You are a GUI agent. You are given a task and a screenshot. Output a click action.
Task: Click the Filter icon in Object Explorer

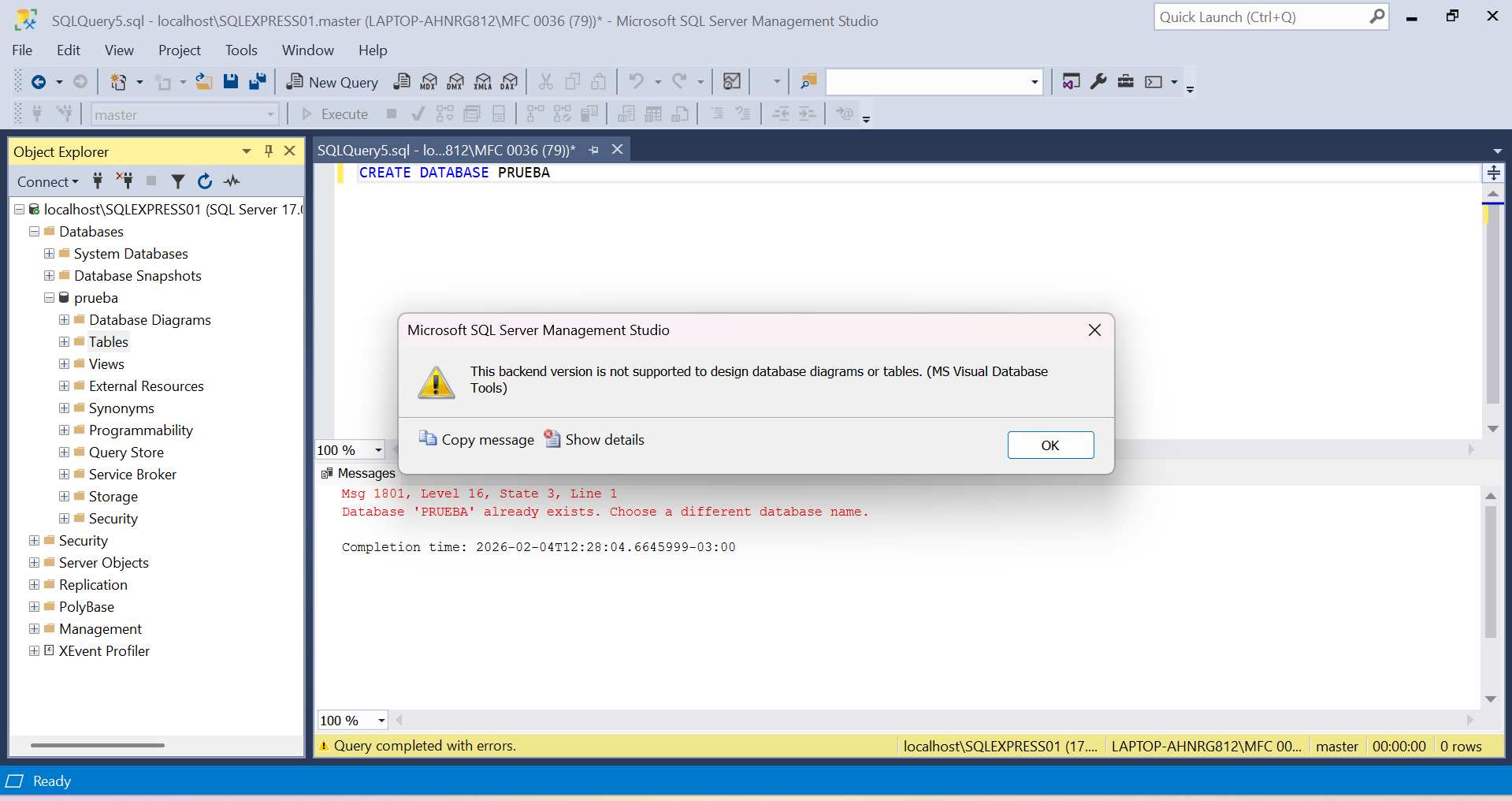[x=178, y=181]
